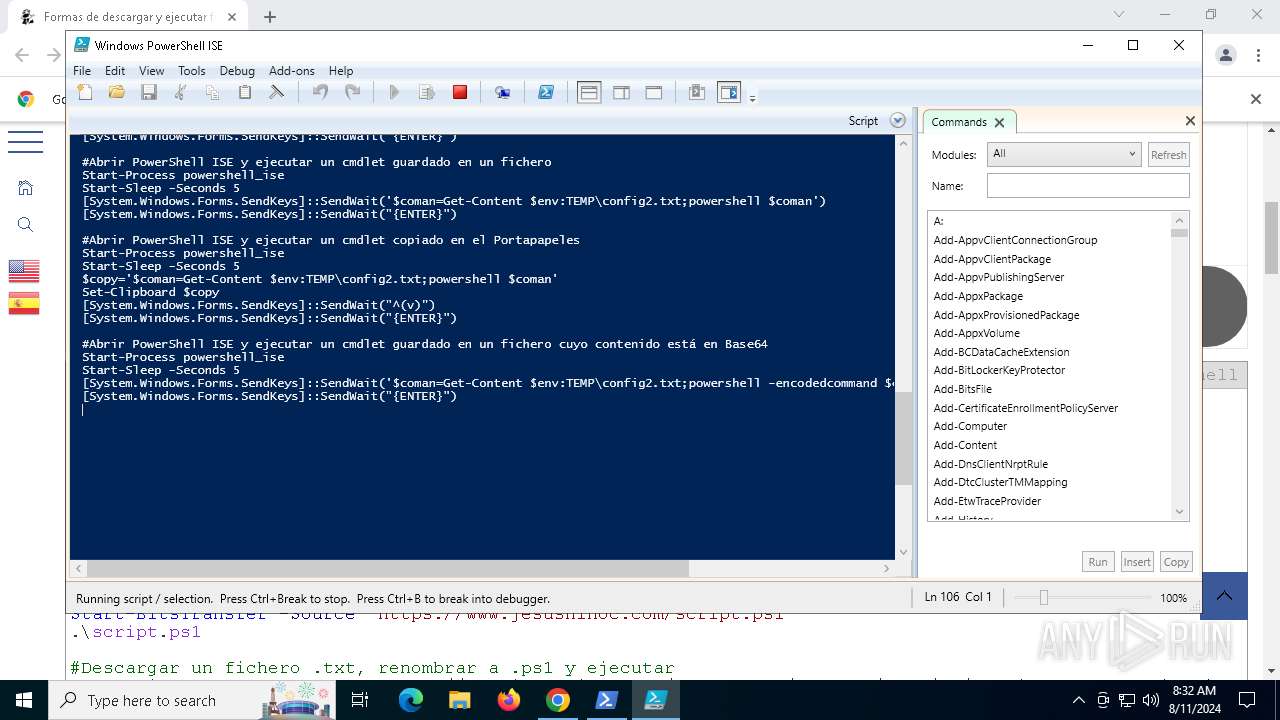Save the script using the floppy disk icon

(x=149, y=92)
